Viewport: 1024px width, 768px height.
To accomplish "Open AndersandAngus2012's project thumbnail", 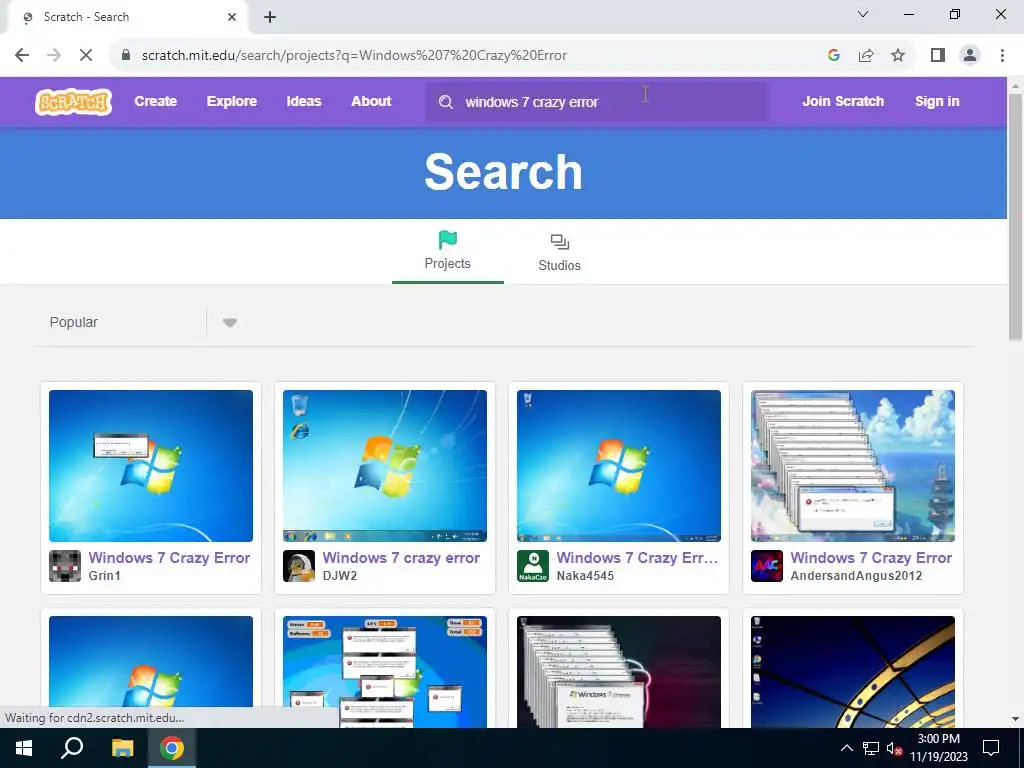I will click(853, 466).
